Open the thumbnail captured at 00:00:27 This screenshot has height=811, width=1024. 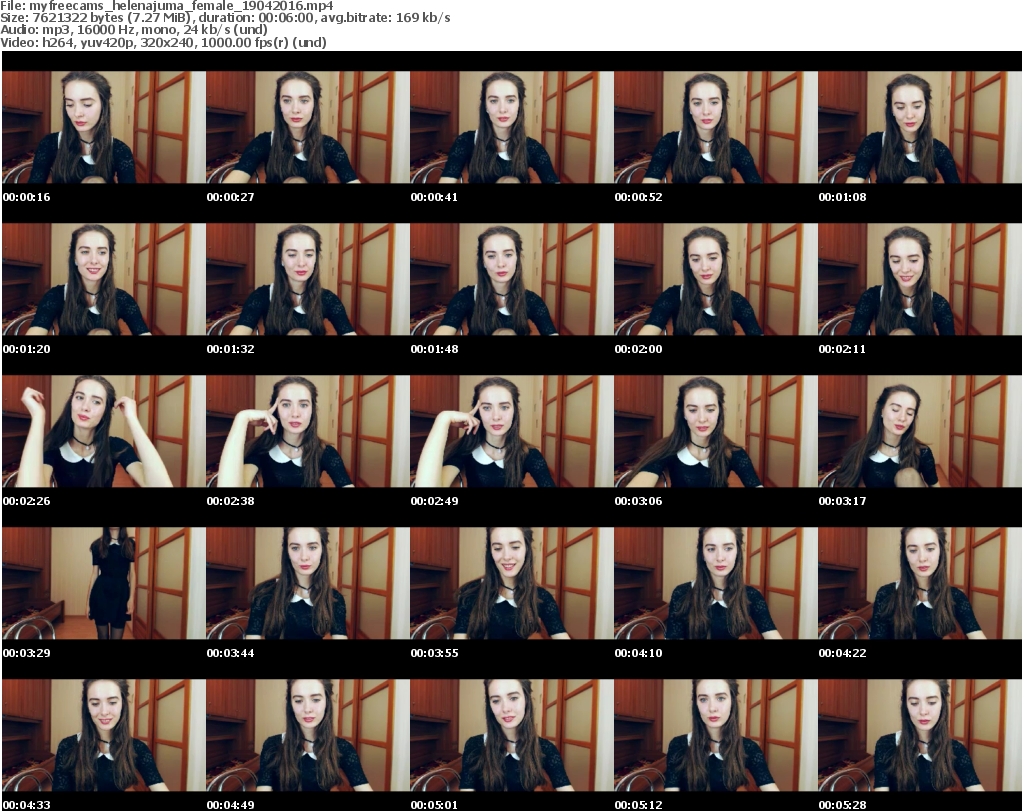tap(308, 127)
